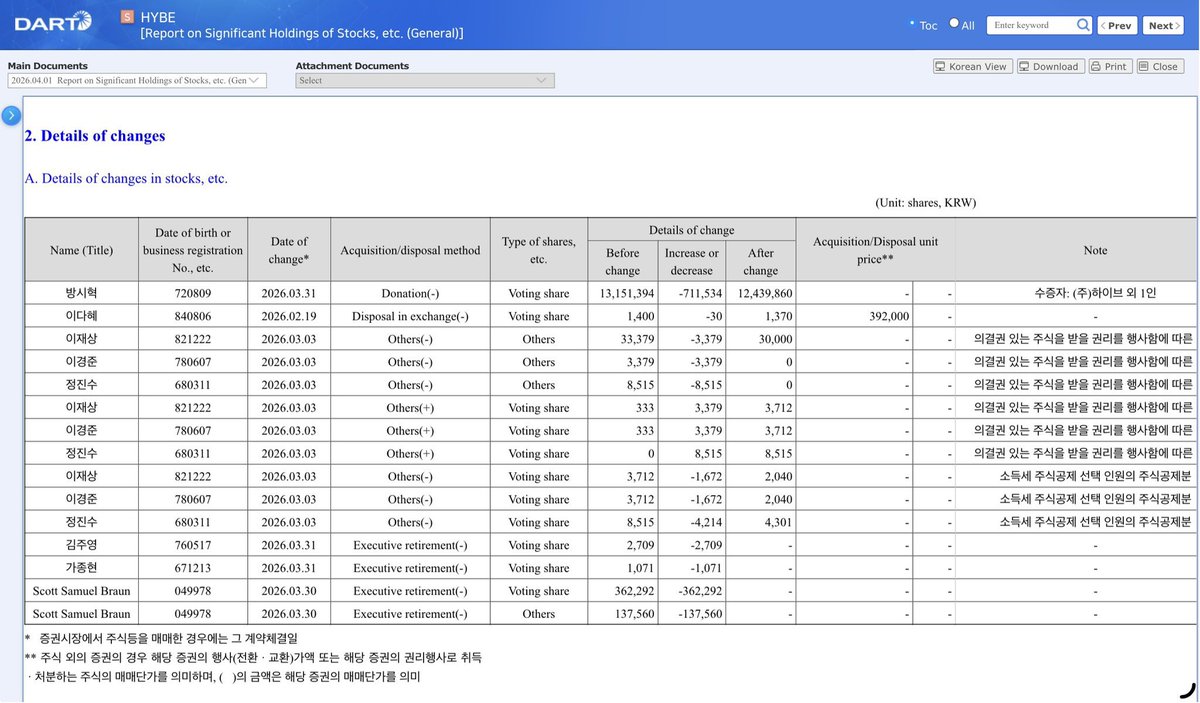Click the 720809 birth date cell

tap(192, 293)
